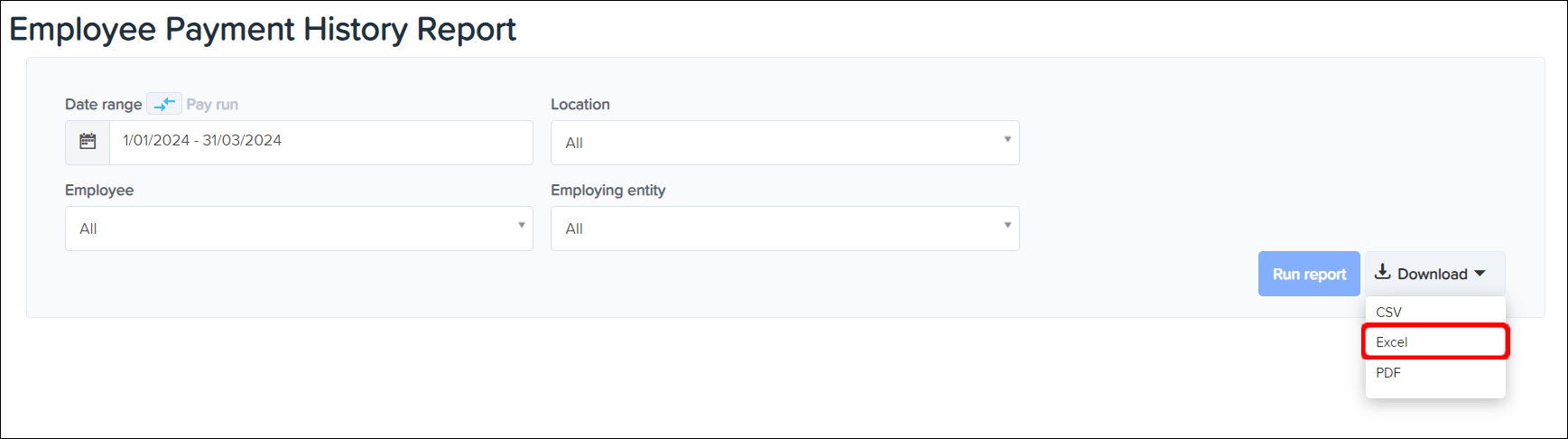Viewport: 1568px width, 439px height.
Task: Click the Employee field's small arrow
Action: click(x=521, y=226)
